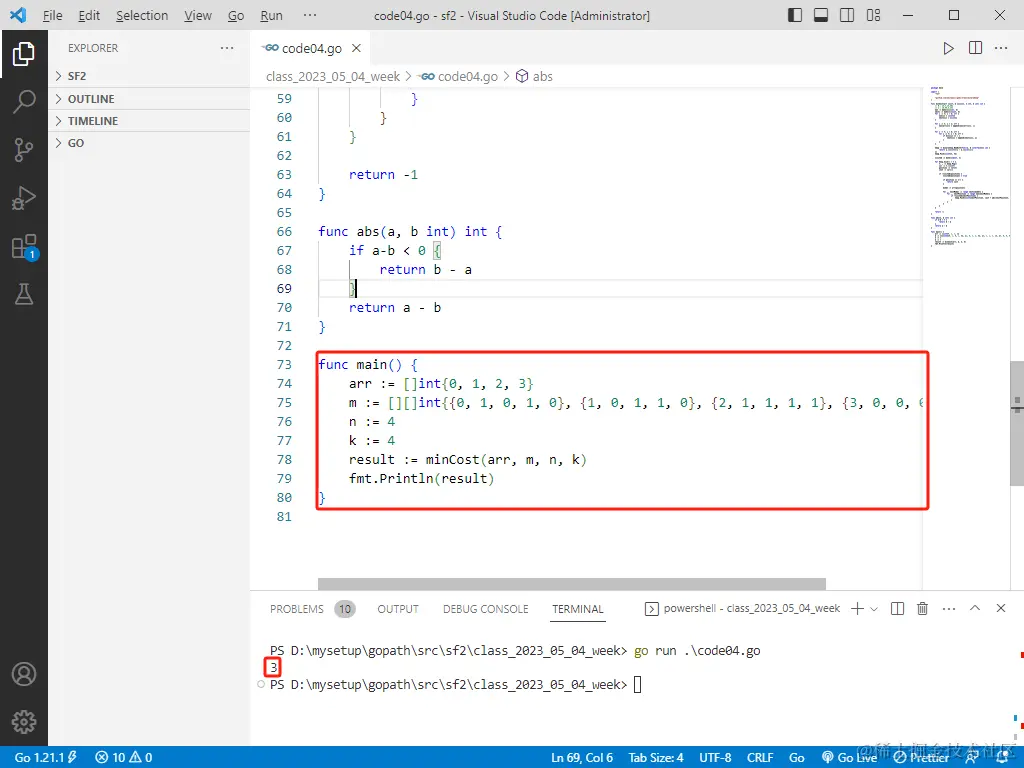Click the minimap code overview
The image size is (1024, 768).
pyautogui.click(x=969, y=166)
